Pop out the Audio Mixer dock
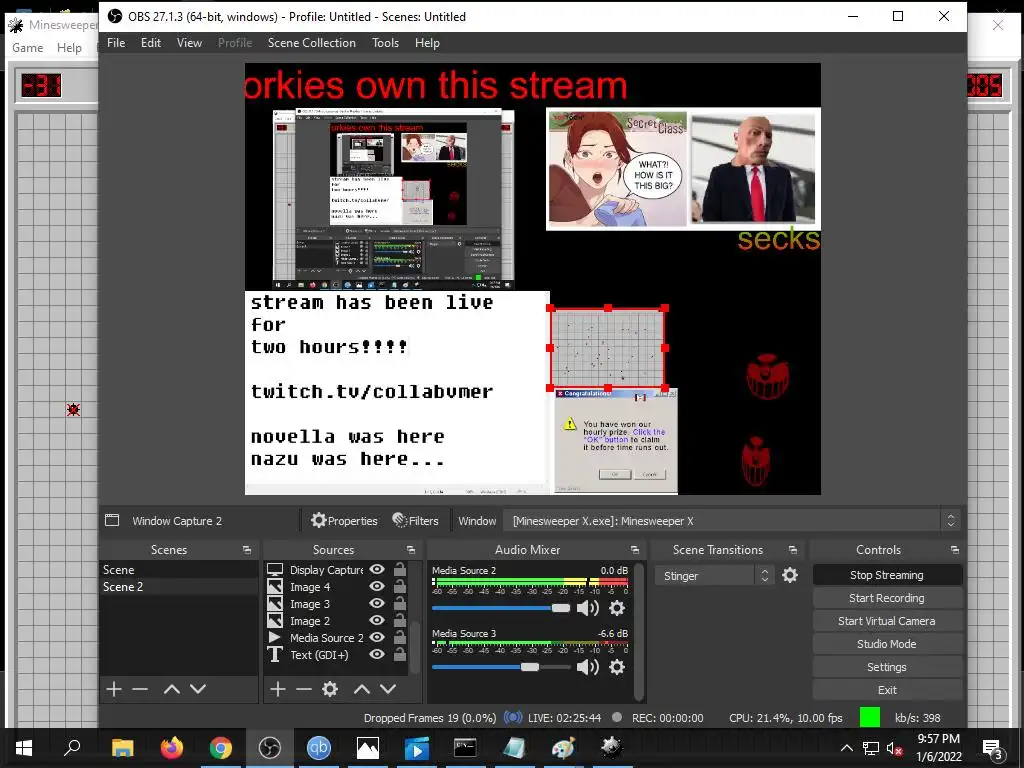 tap(635, 550)
